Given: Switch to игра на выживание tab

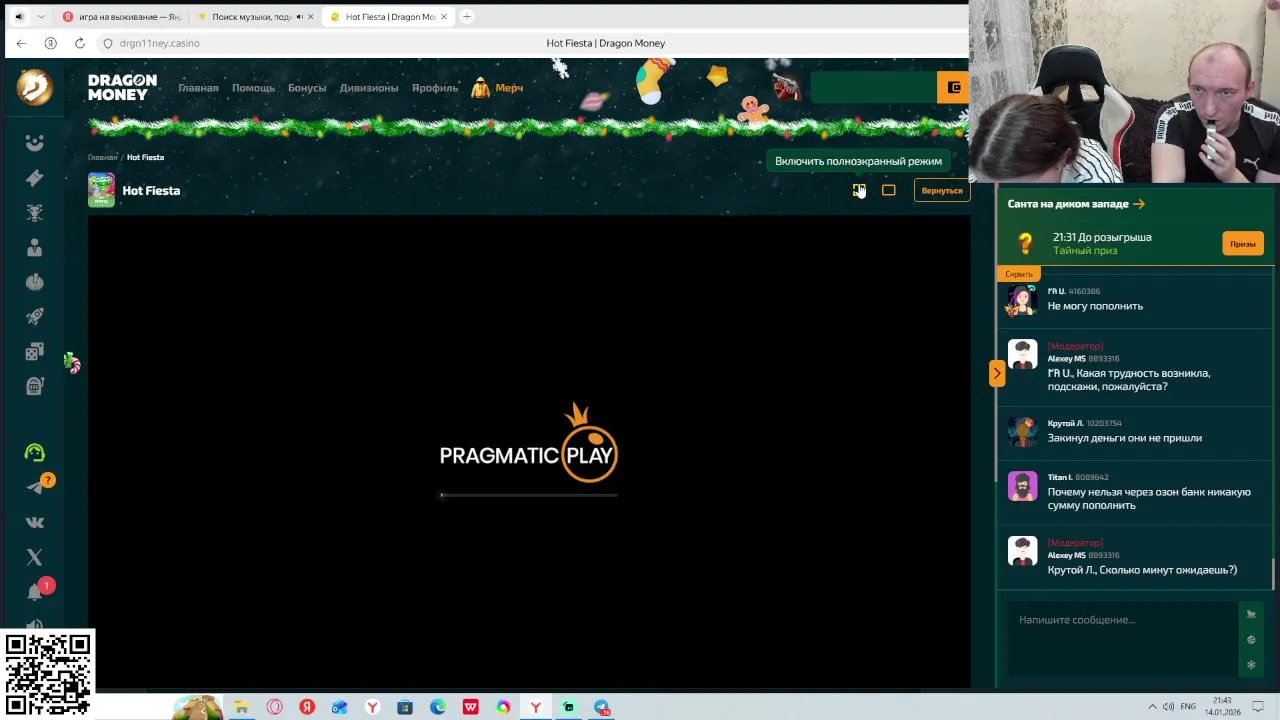Looking at the screenshot, I should (120, 17).
